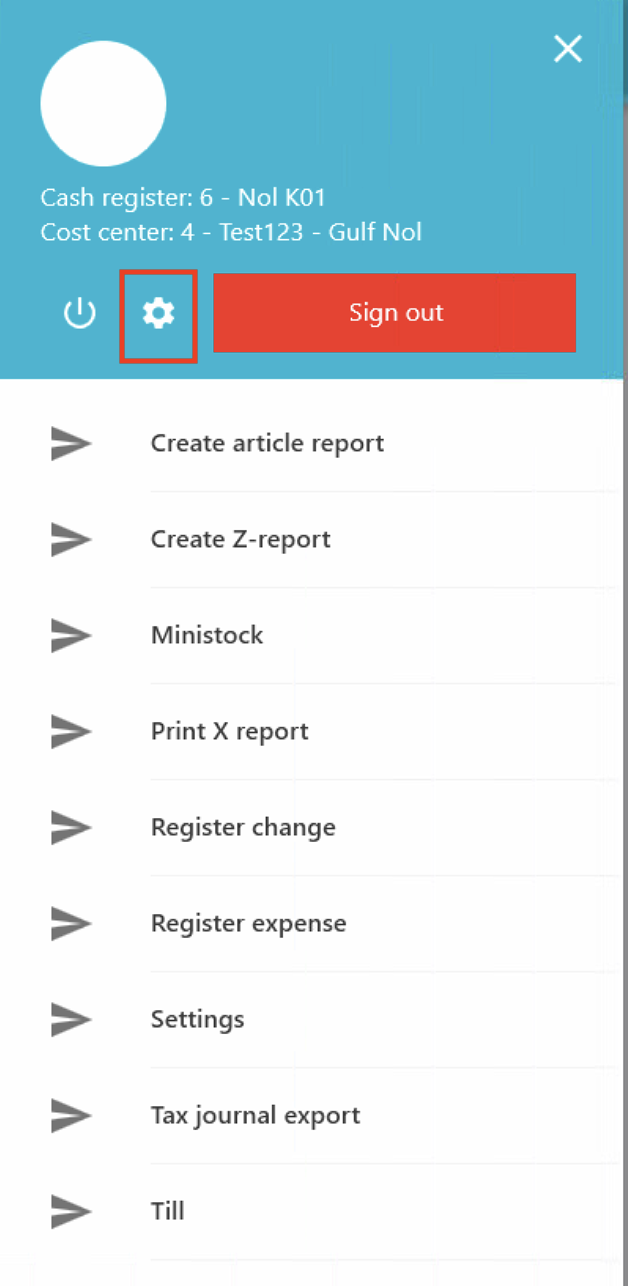This screenshot has width=628, height=1286.
Task: Open the Ministock menu entry
Action: 207,635
